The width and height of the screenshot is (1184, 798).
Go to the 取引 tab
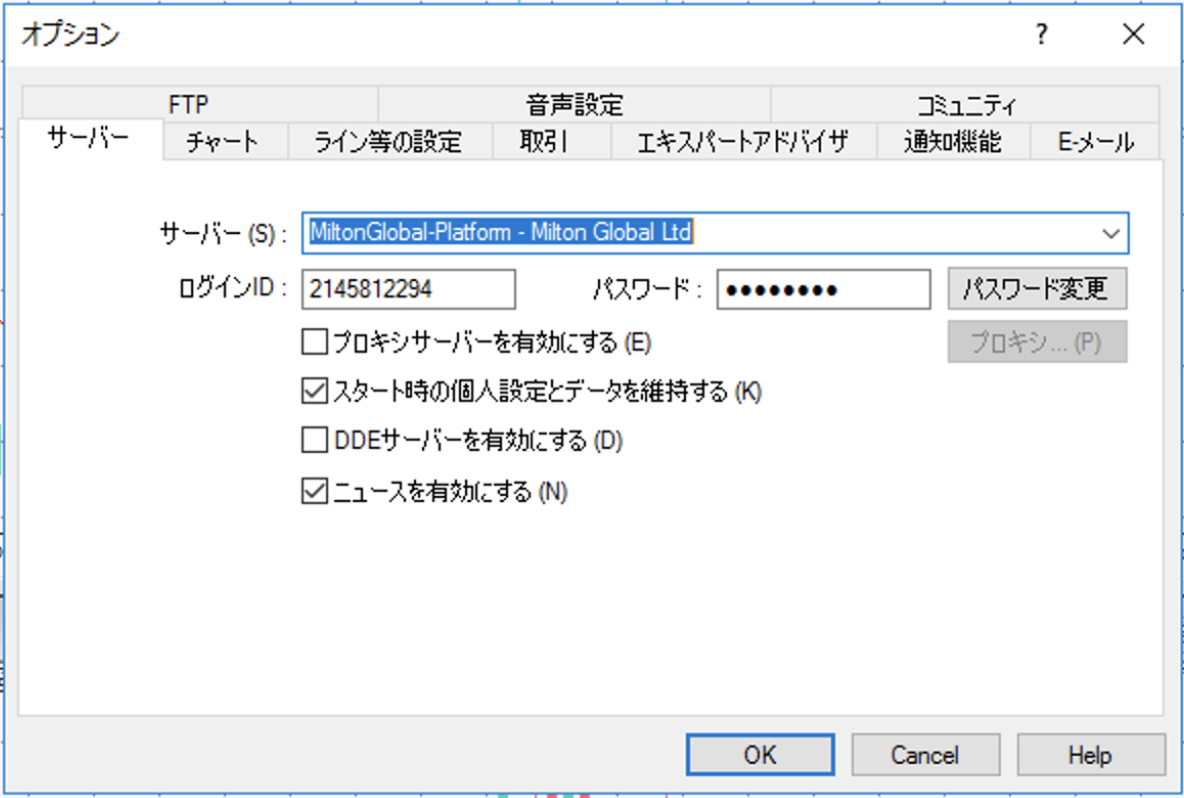click(x=551, y=141)
